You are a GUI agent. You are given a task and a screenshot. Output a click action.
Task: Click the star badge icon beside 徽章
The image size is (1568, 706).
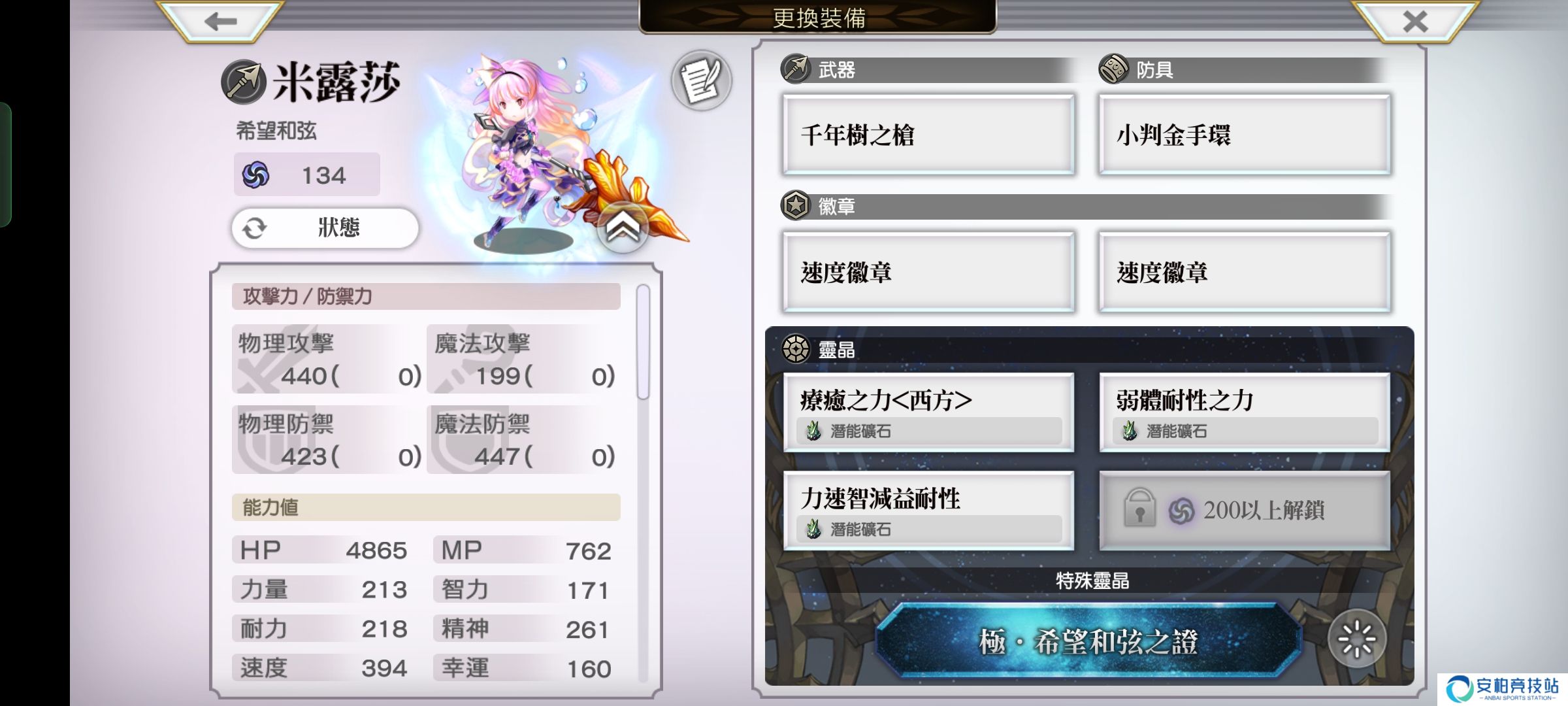796,206
